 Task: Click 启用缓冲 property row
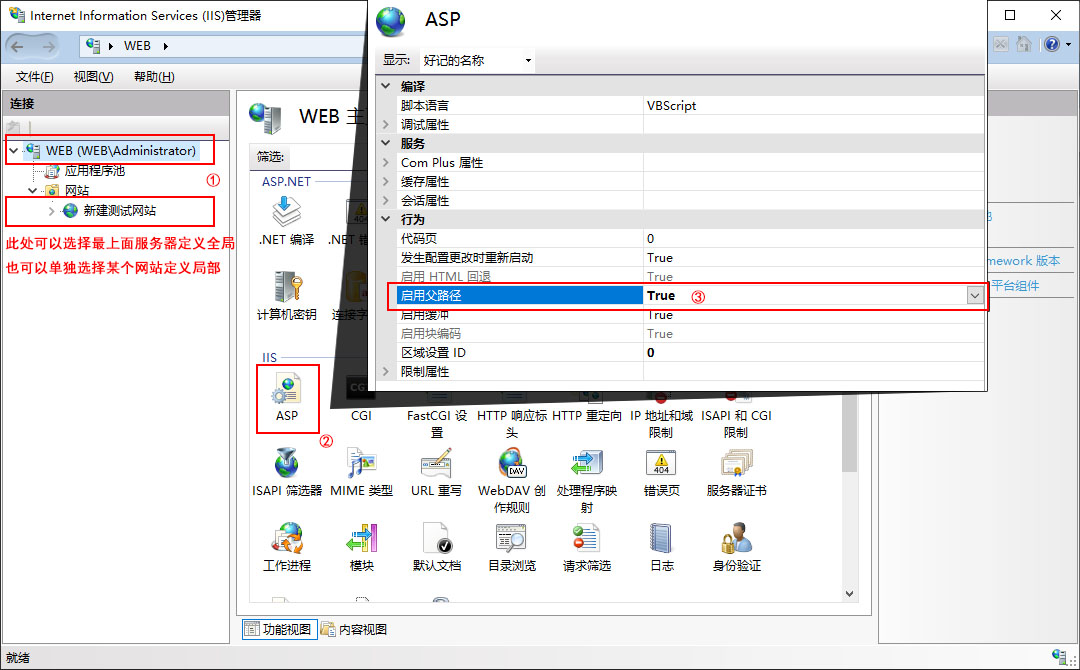(x=691, y=315)
